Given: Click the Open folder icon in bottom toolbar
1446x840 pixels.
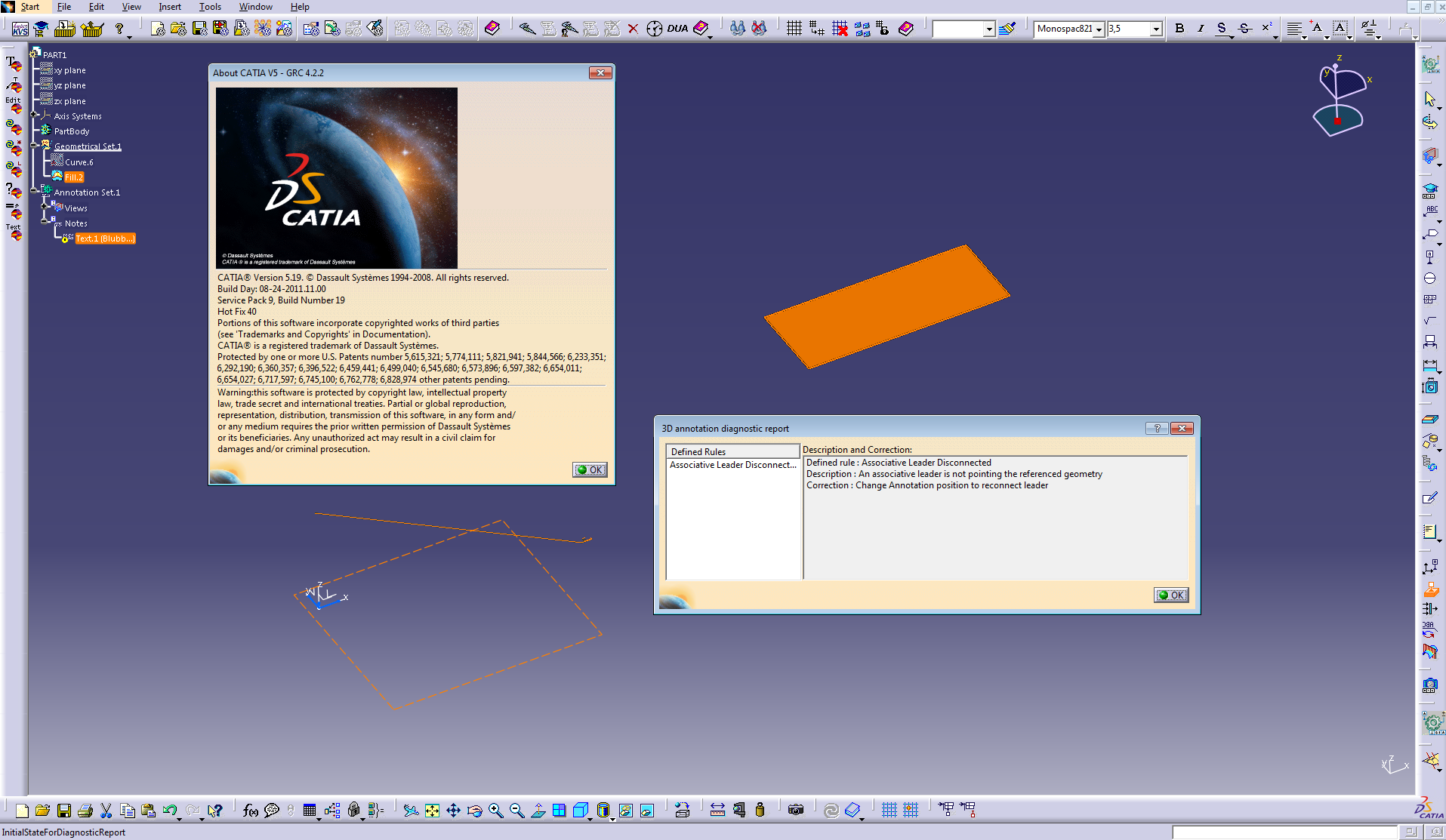Looking at the screenshot, I should (x=42, y=810).
